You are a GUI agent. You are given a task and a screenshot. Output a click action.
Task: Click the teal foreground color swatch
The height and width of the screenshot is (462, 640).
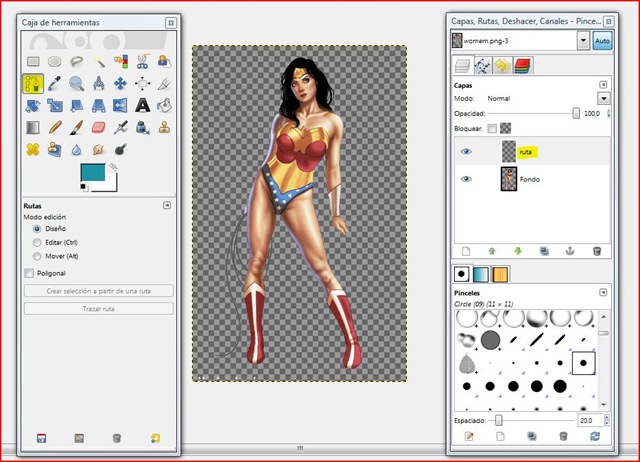coord(92,174)
